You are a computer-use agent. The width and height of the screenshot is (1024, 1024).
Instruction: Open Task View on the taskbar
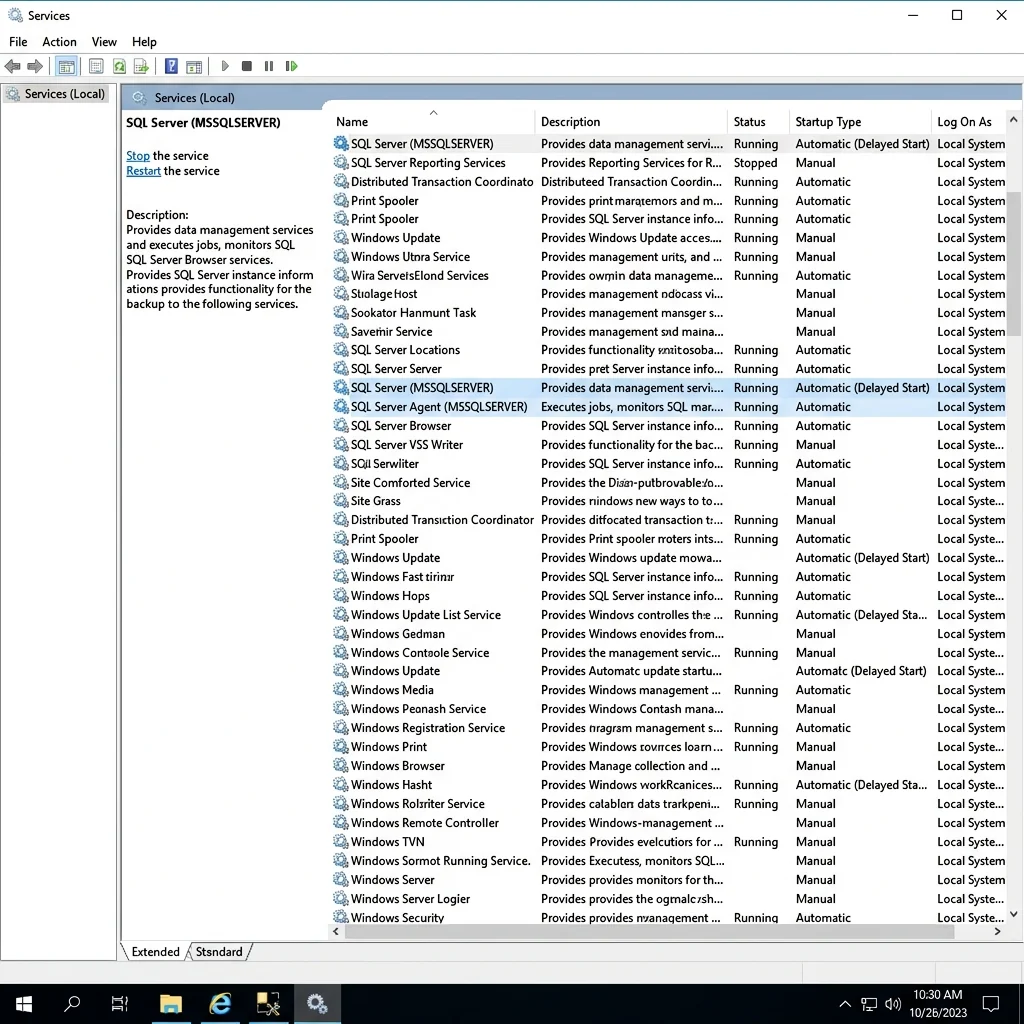tap(120, 1004)
